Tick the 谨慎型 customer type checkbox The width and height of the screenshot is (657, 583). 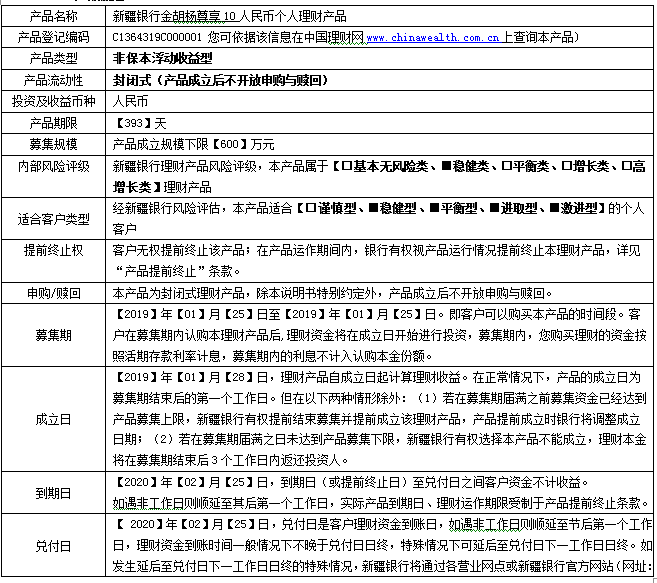pyautogui.click(x=311, y=208)
